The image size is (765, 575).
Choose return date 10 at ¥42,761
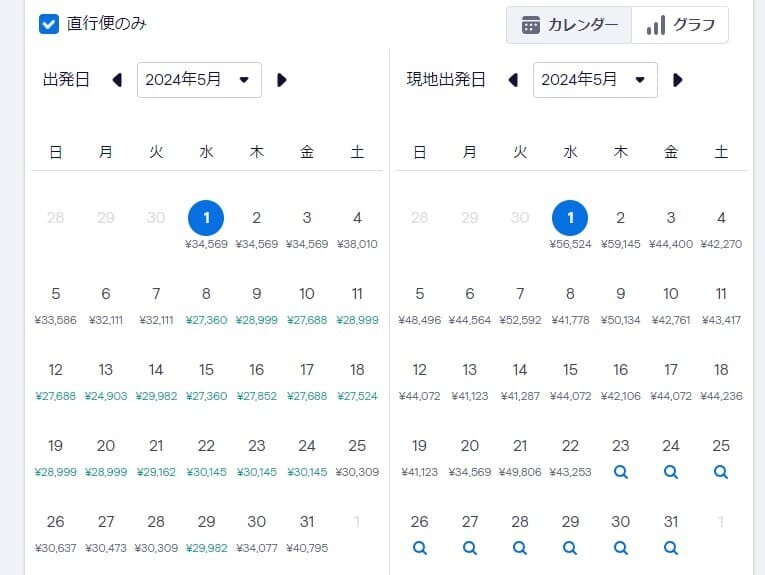671,306
